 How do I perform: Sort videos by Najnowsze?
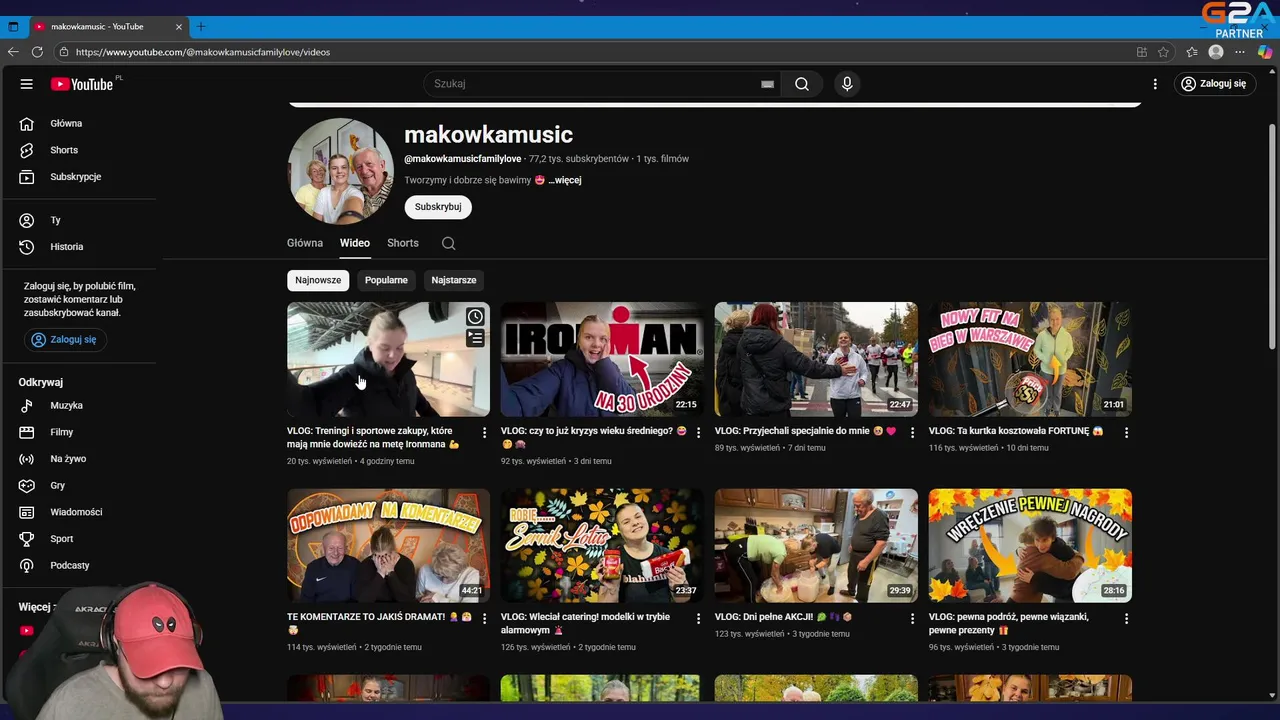pyautogui.click(x=318, y=280)
